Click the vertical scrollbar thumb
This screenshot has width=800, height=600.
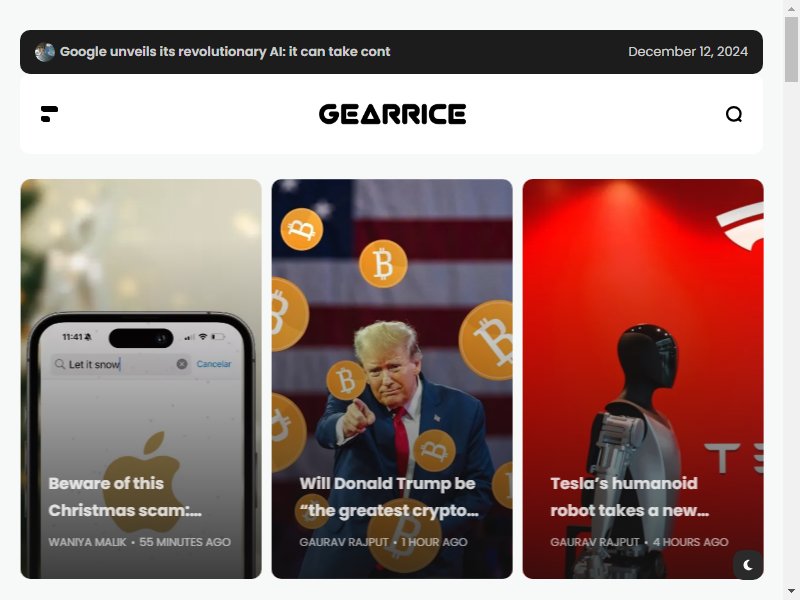[791, 49]
